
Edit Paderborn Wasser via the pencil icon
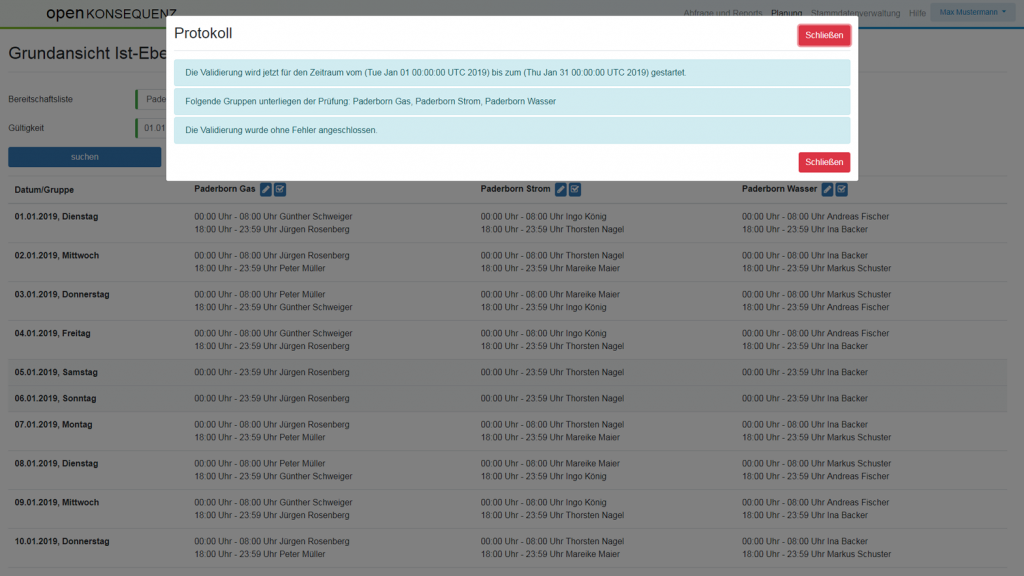pyautogui.click(x=827, y=189)
